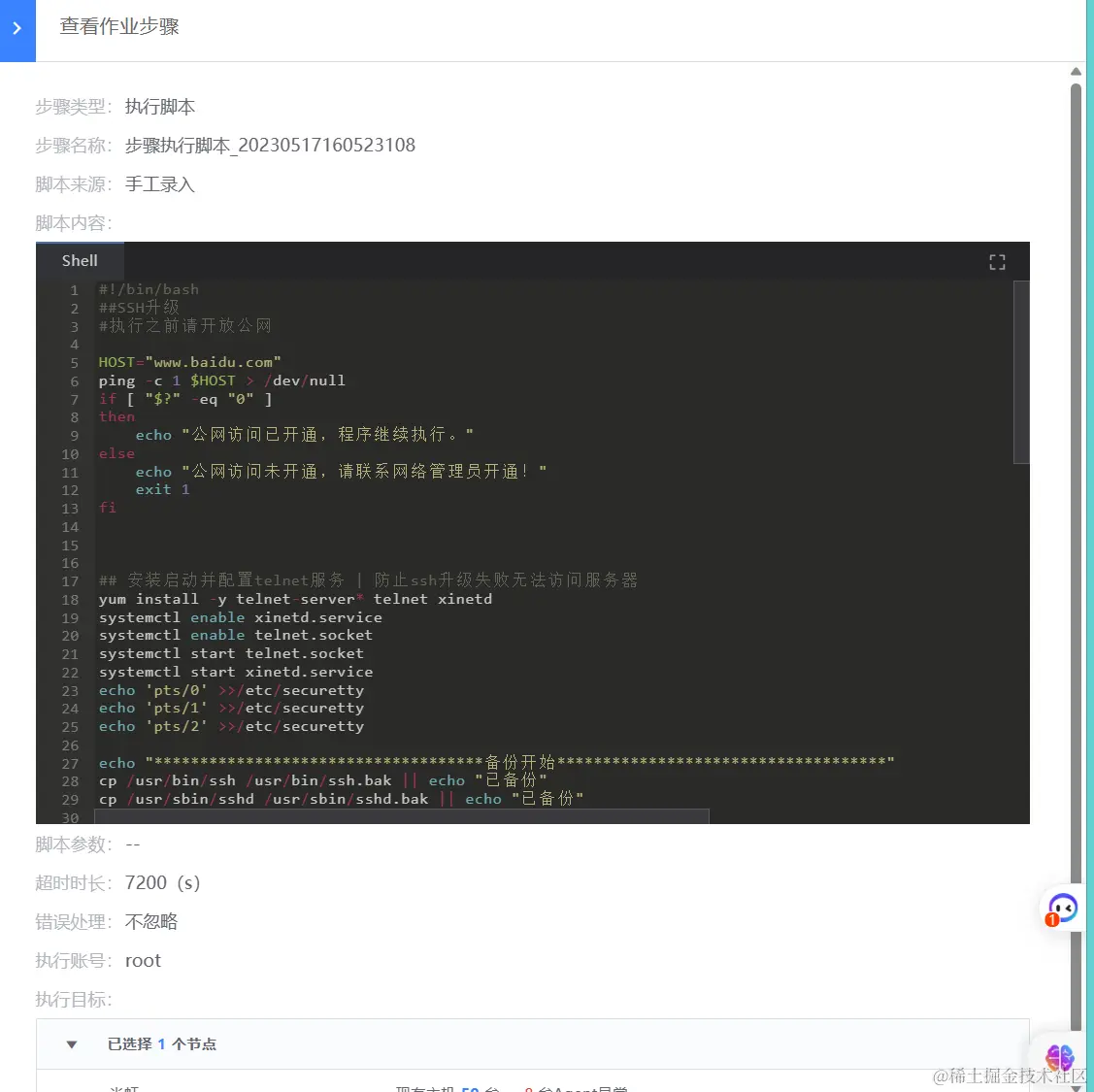Click the execution account value root

coord(143,961)
